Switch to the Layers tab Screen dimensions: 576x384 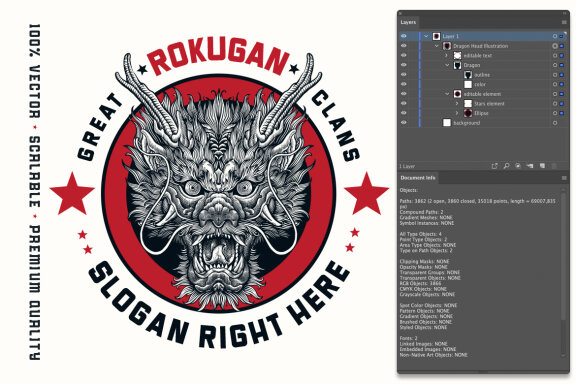coord(408,22)
